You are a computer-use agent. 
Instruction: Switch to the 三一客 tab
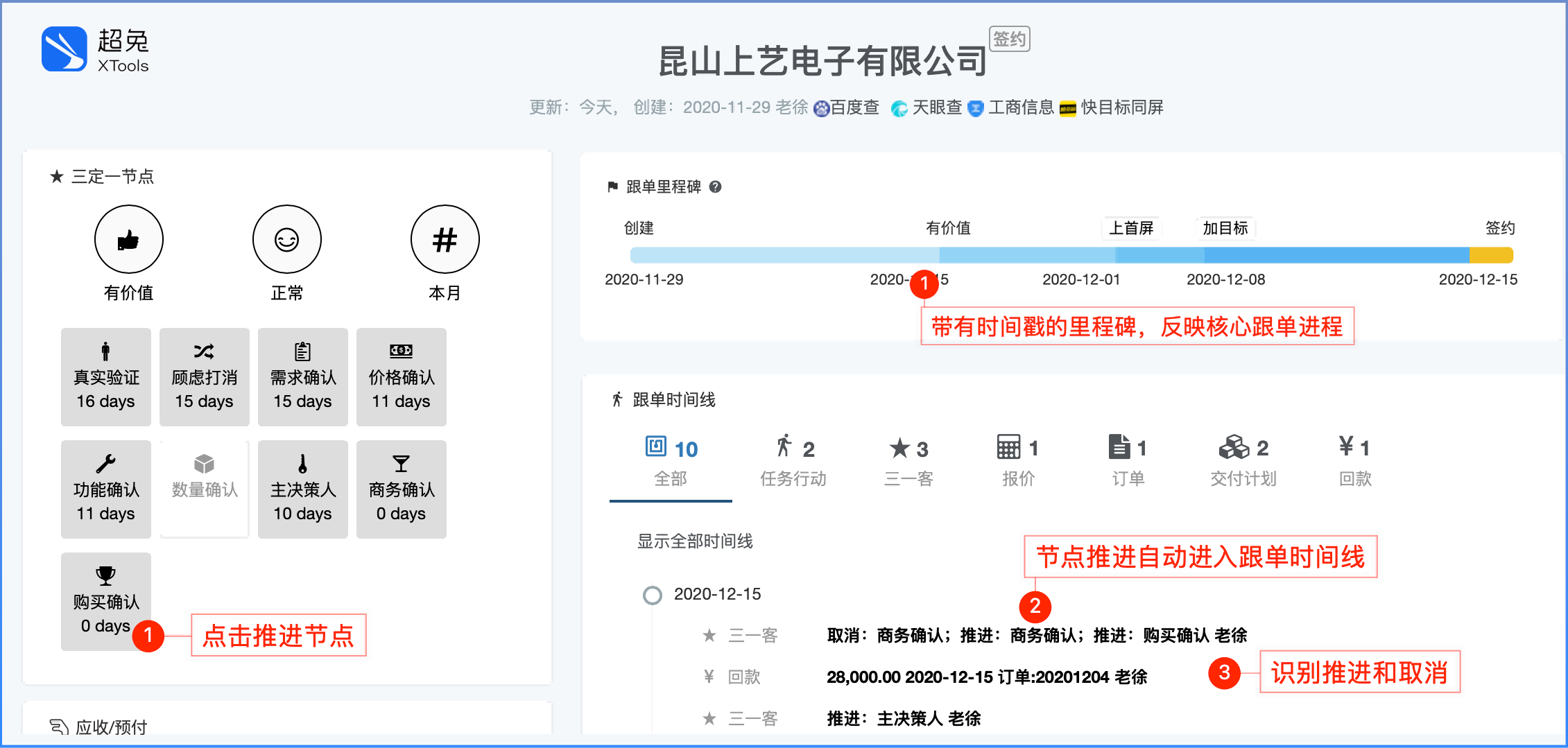pyautogui.click(x=908, y=462)
